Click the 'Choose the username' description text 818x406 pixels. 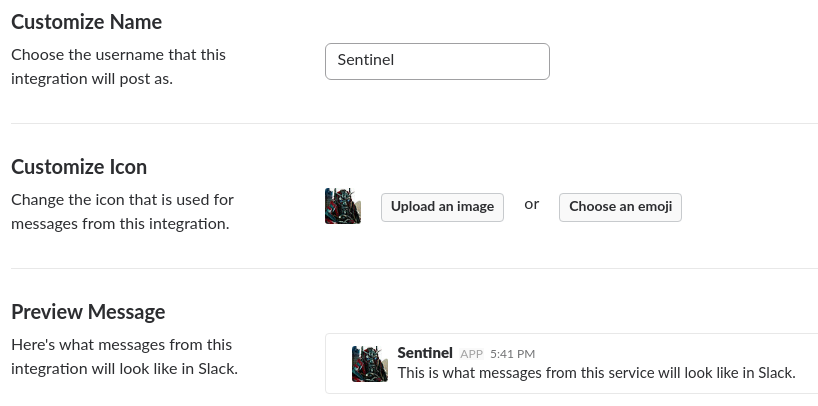(118, 67)
